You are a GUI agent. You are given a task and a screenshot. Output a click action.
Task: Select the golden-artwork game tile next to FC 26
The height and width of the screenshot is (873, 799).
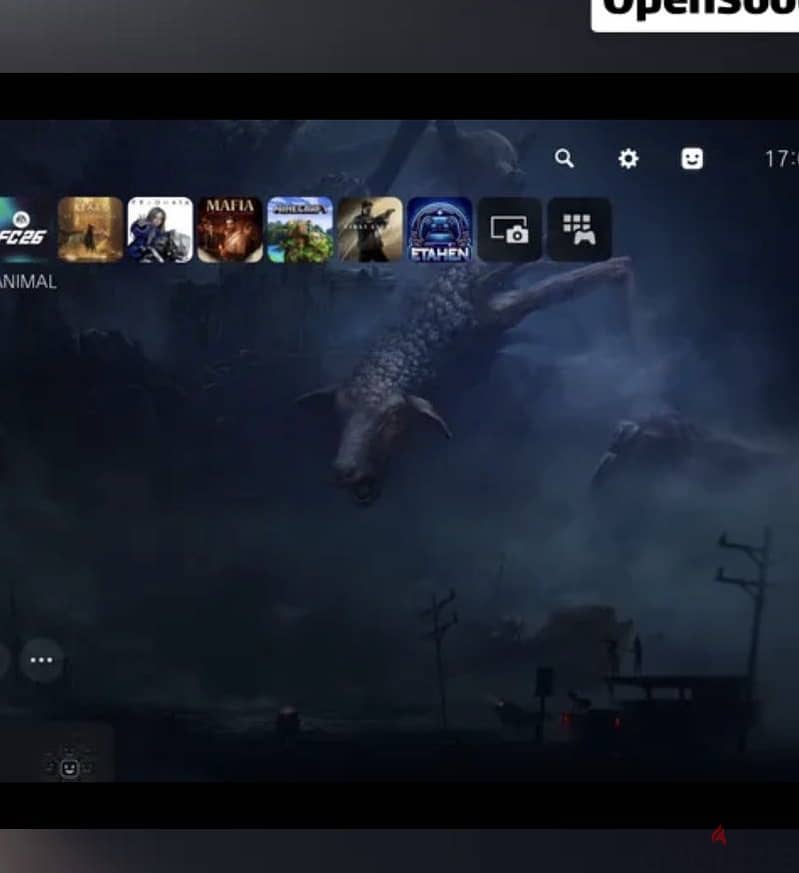[90, 229]
